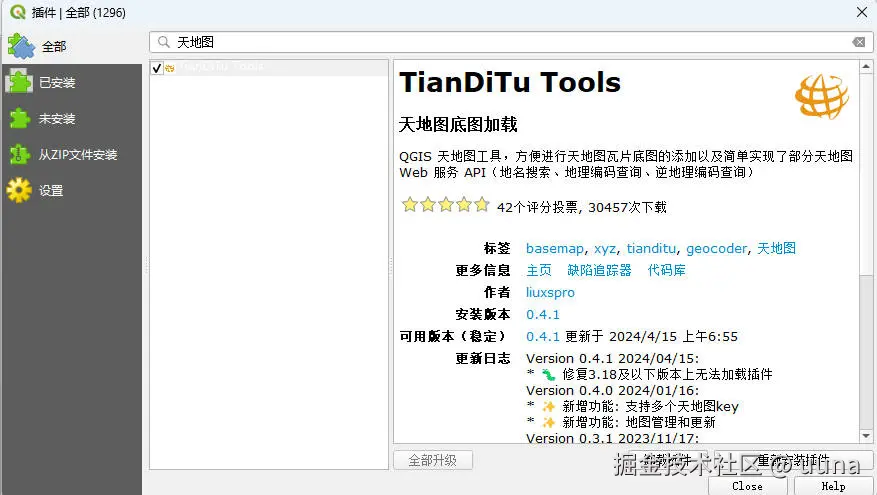
Task: Click the puzzle icon beside 未安装
Action: [x=19, y=119]
